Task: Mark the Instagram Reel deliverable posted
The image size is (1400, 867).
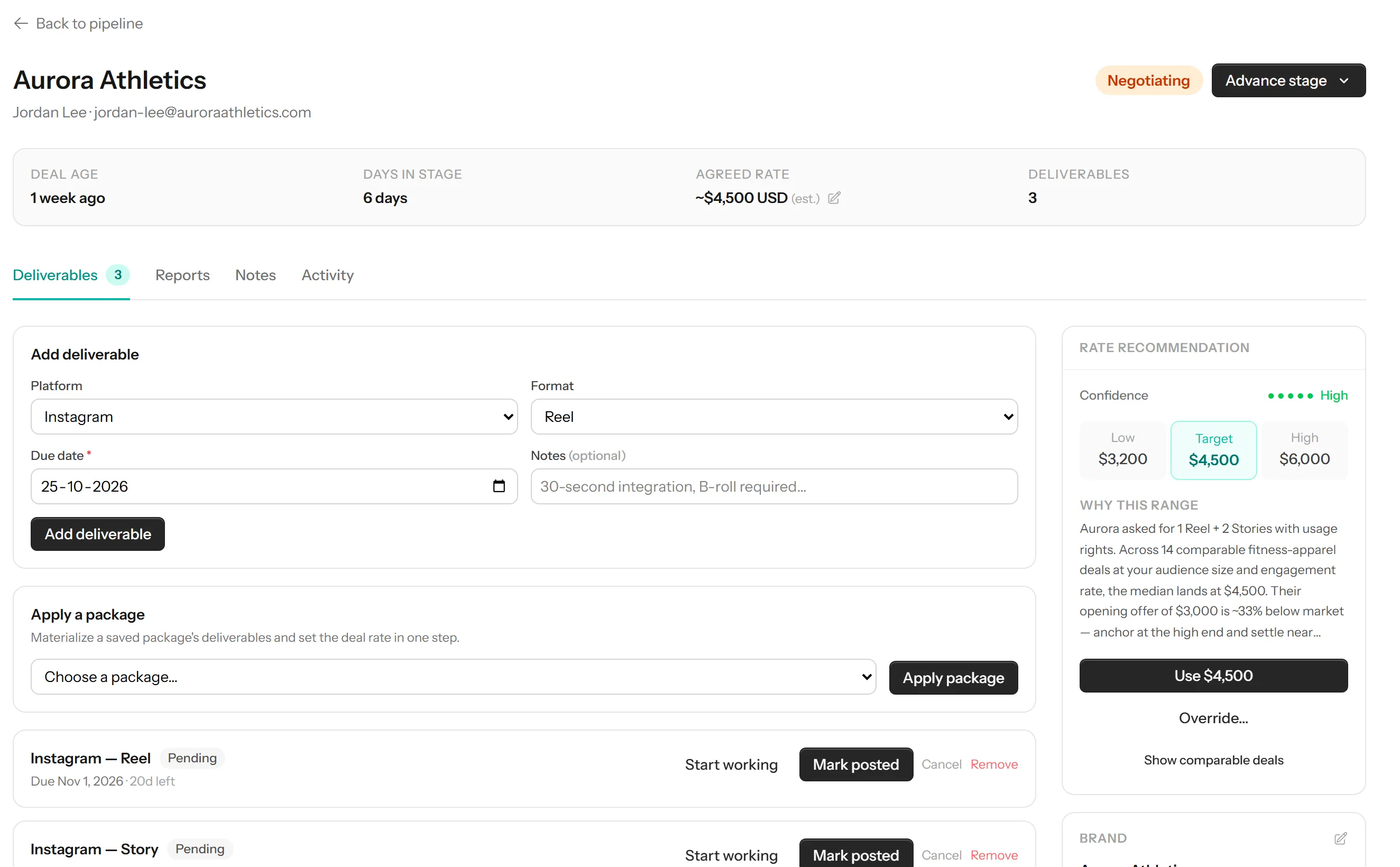Action: click(x=856, y=765)
